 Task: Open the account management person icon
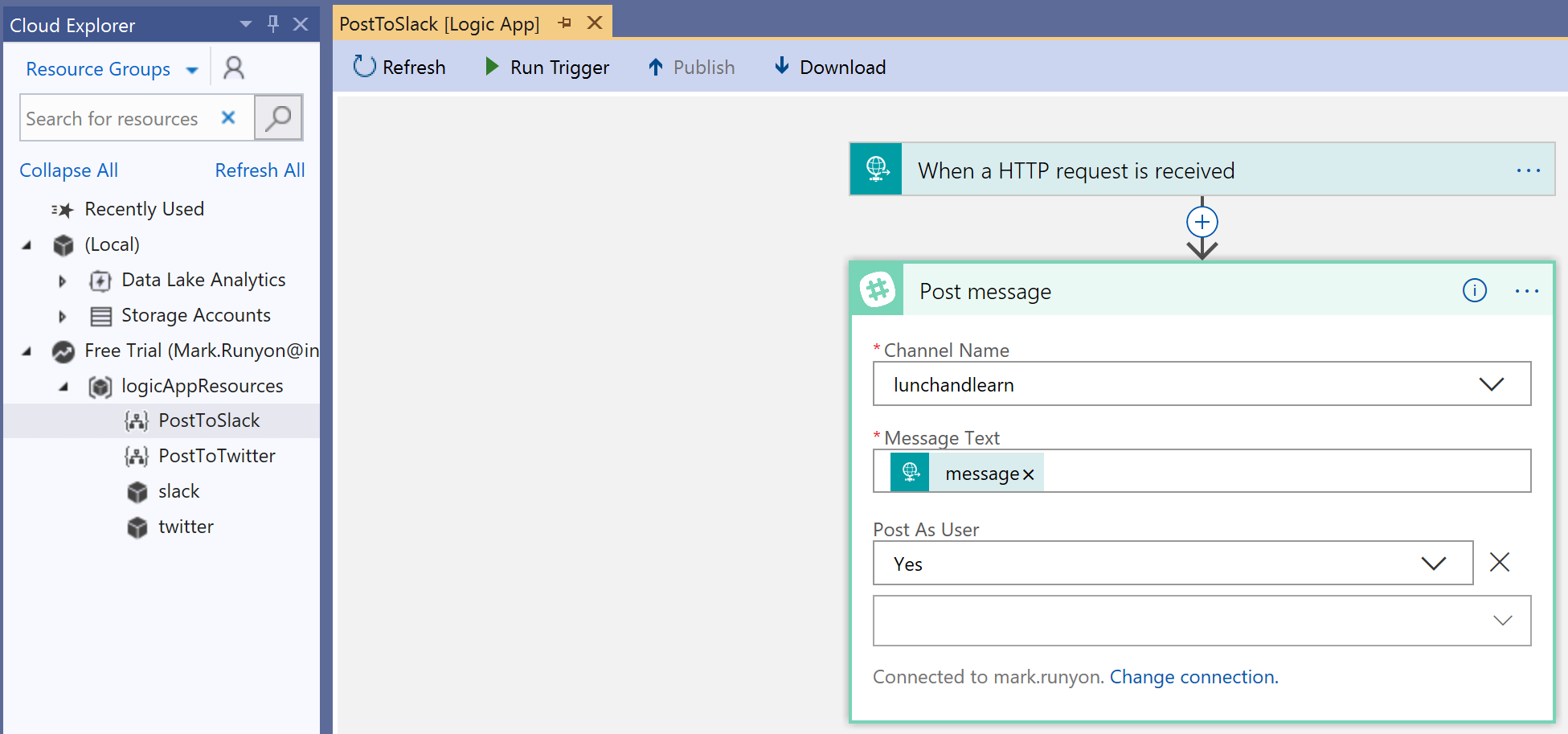[x=234, y=68]
